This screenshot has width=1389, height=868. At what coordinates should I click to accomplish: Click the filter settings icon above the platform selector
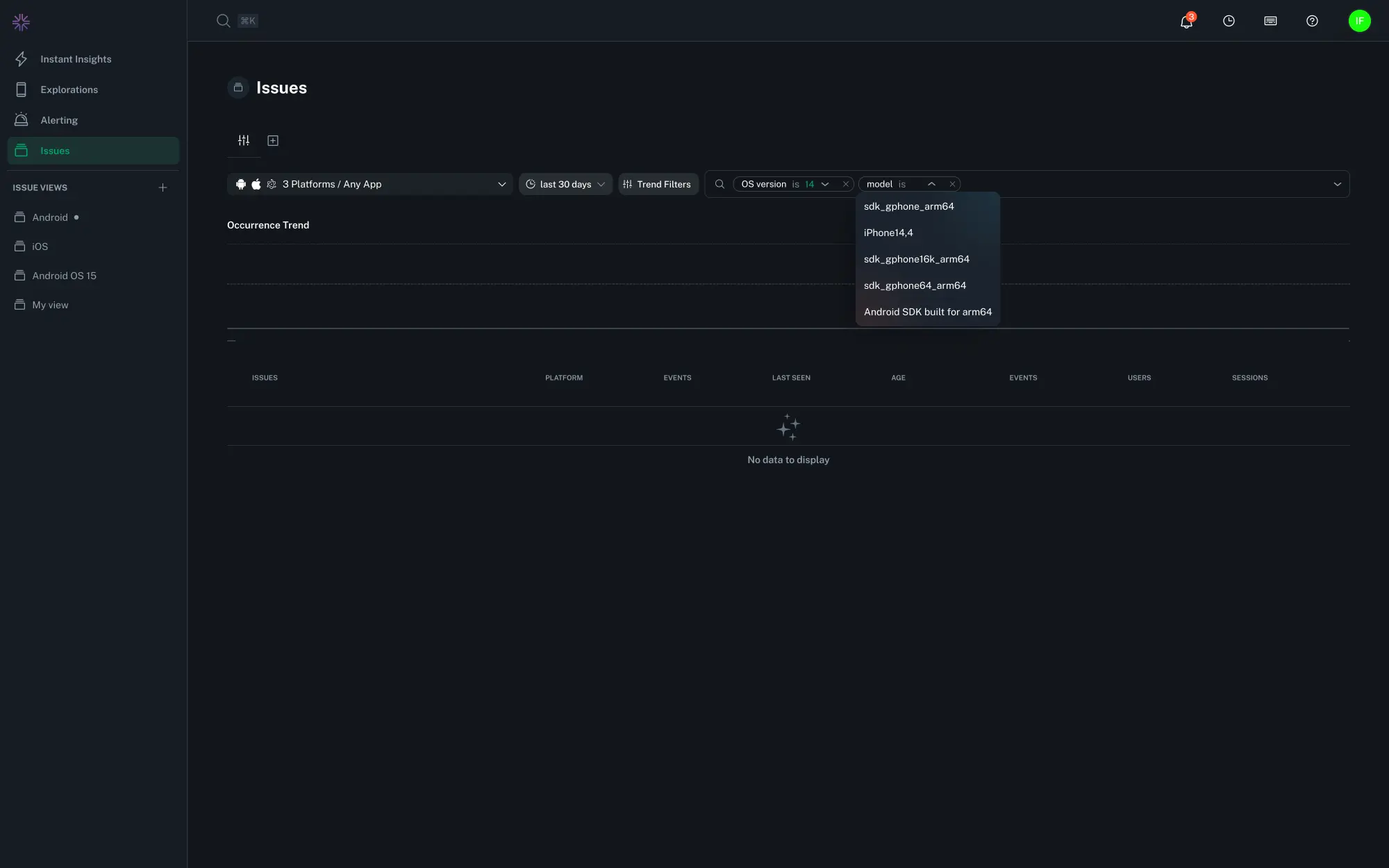(244, 140)
